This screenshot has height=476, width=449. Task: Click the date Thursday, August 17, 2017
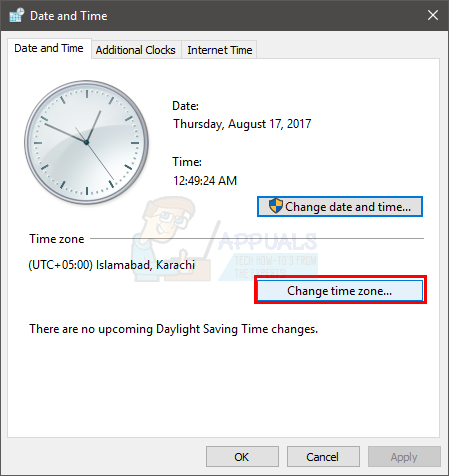pos(242,124)
